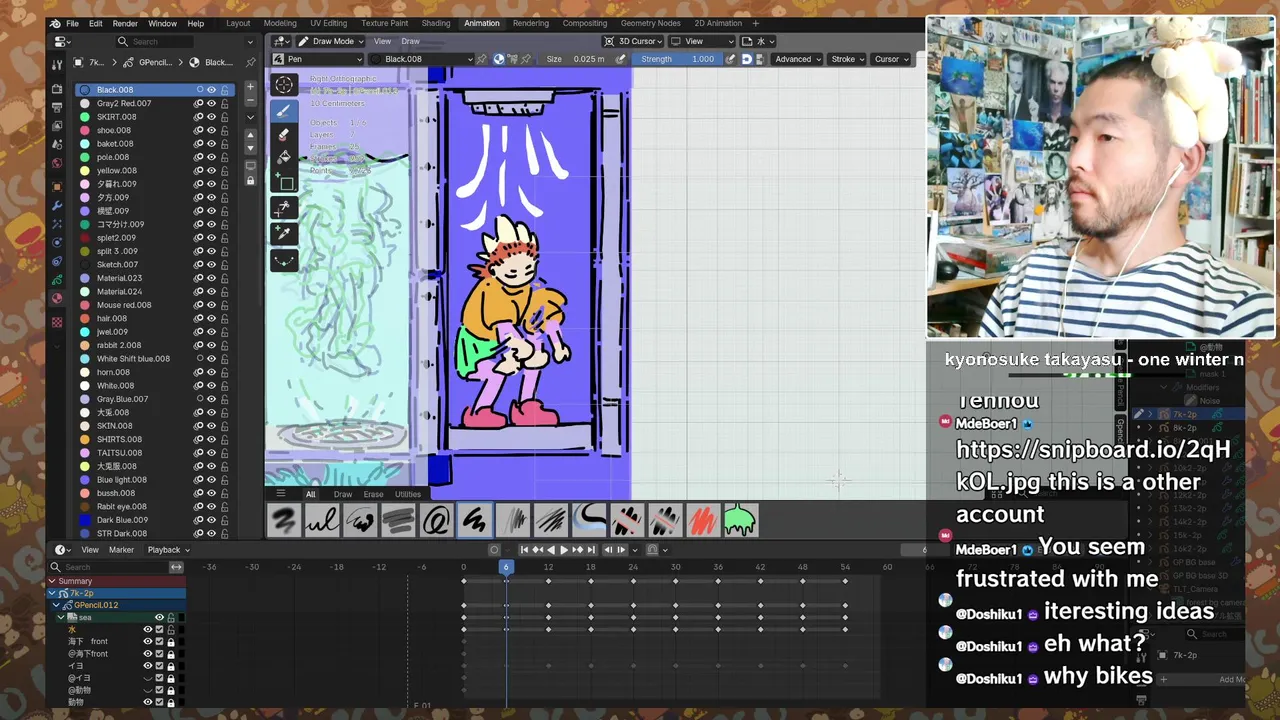Show Utilities brushes in asset shelf
Viewport: 1280px width, 720px height.
coord(407,494)
